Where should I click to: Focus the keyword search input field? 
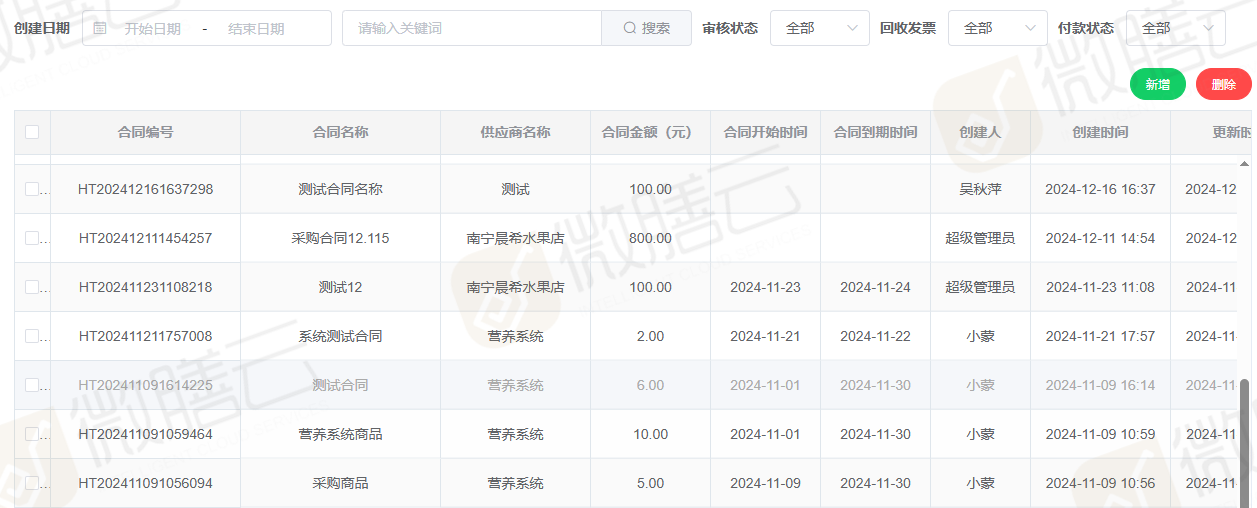[471, 29]
